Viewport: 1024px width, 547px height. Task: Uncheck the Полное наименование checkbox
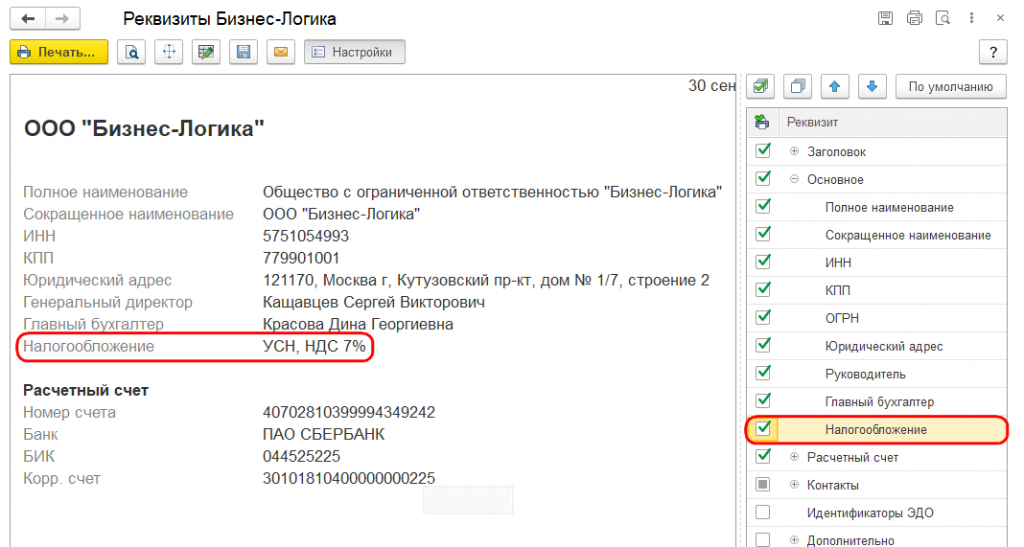click(x=763, y=206)
